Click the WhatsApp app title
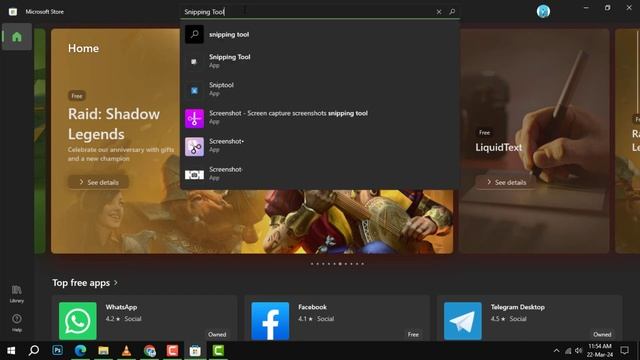The image size is (640, 360). (x=121, y=307)
